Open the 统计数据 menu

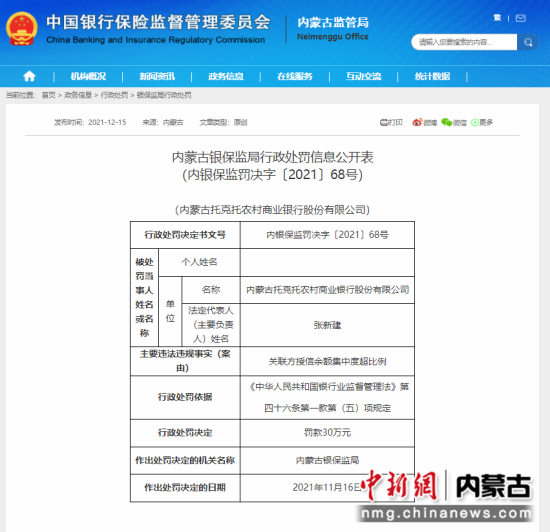[432, 76]
